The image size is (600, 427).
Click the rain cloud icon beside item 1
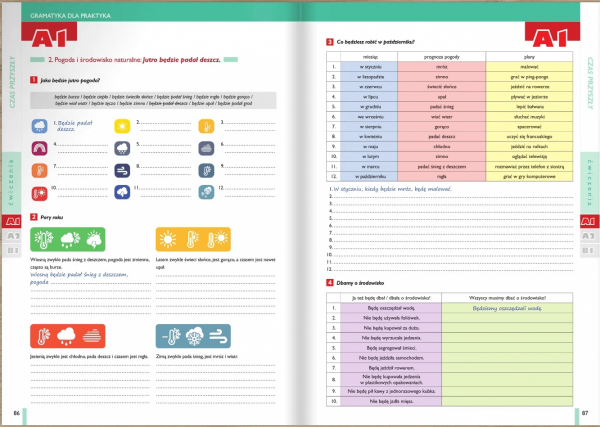point(38,127)
